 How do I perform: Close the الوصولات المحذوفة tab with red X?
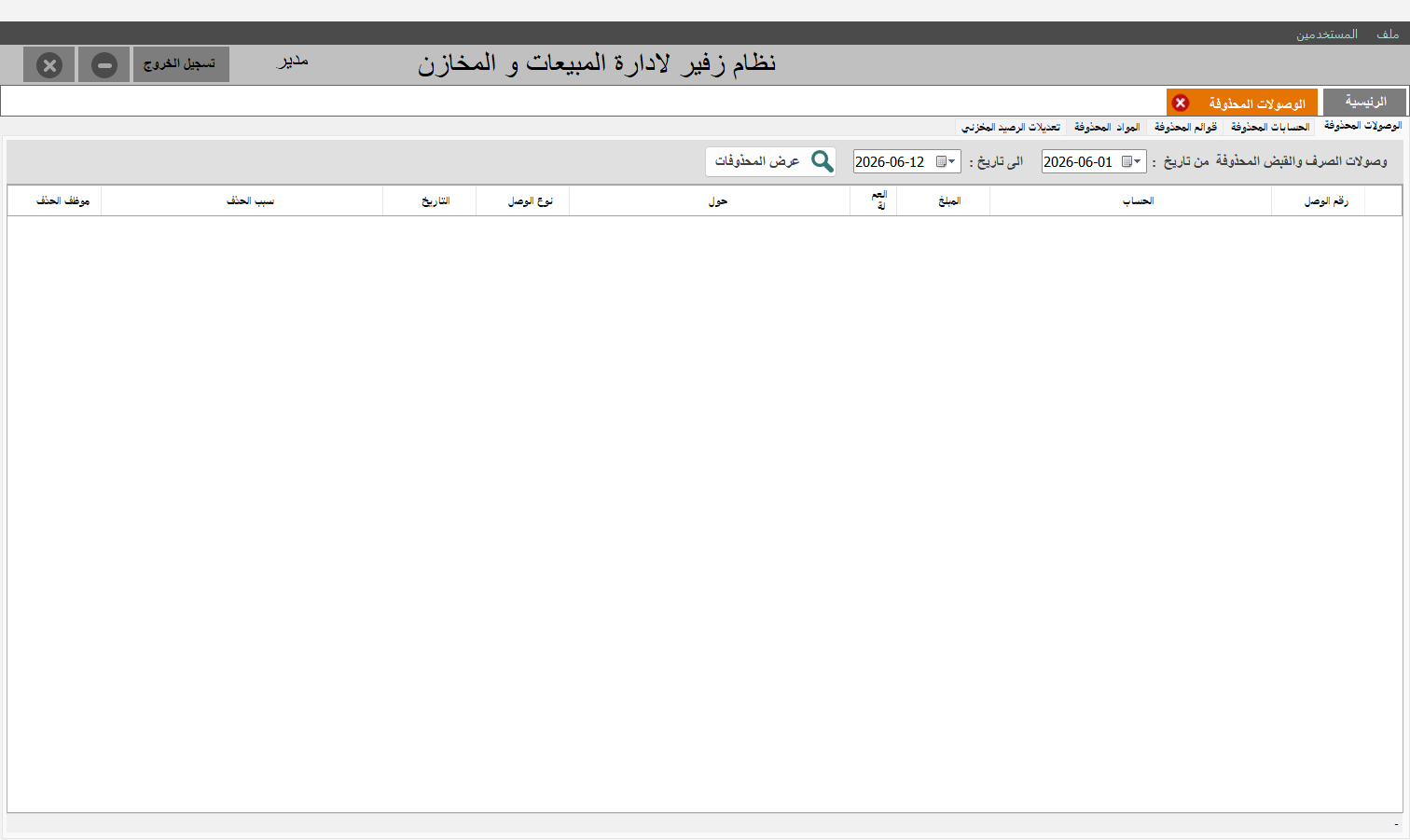(x=1181, y=103)
